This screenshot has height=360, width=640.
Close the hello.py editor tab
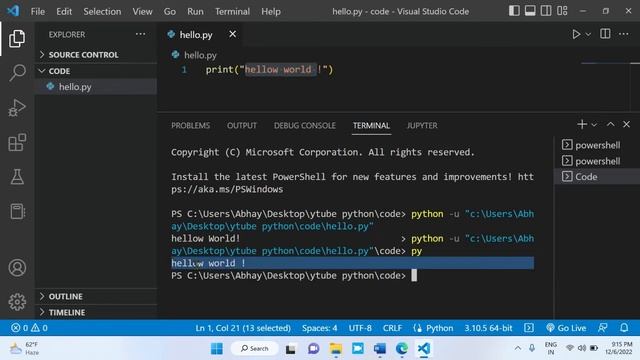pos(232,34)
